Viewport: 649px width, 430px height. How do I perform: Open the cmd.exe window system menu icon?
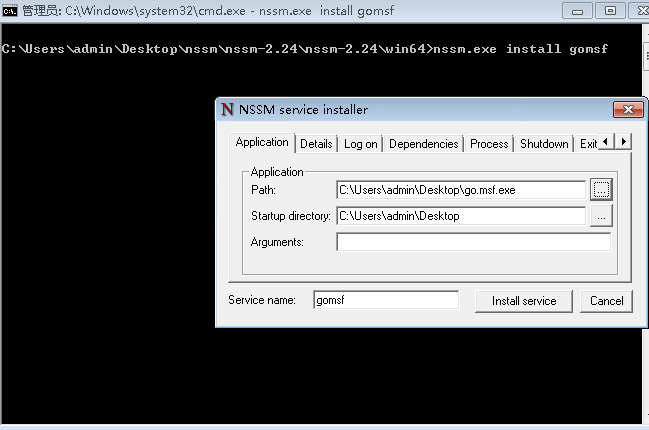(10, 11)
